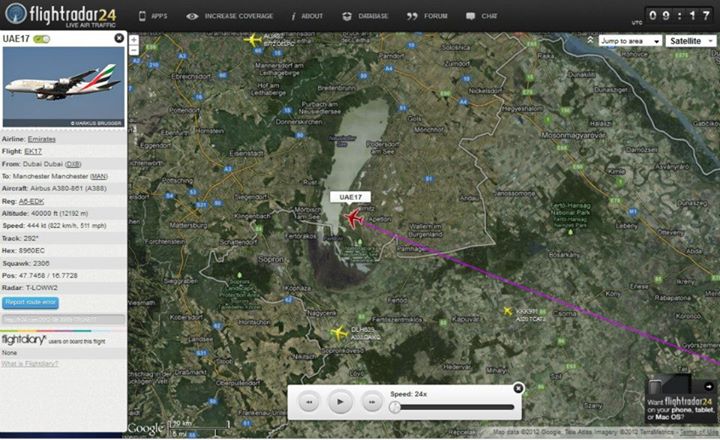This screenshot has height=440, width=720.
Task: Zoom out the map with minus button
Action: [x=134, y=50]
